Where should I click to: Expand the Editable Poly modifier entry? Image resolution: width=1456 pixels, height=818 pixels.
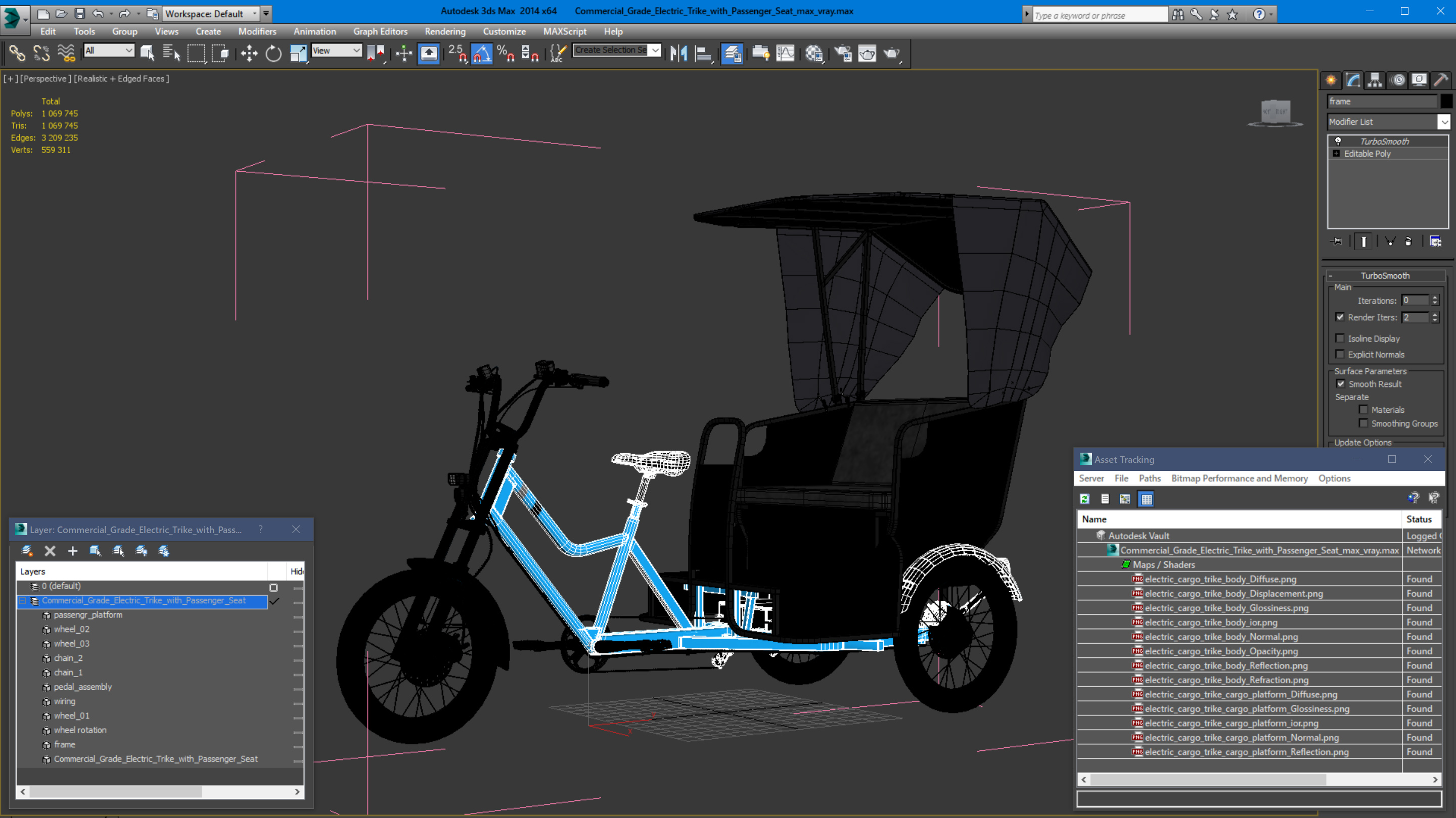(1336, 154)
